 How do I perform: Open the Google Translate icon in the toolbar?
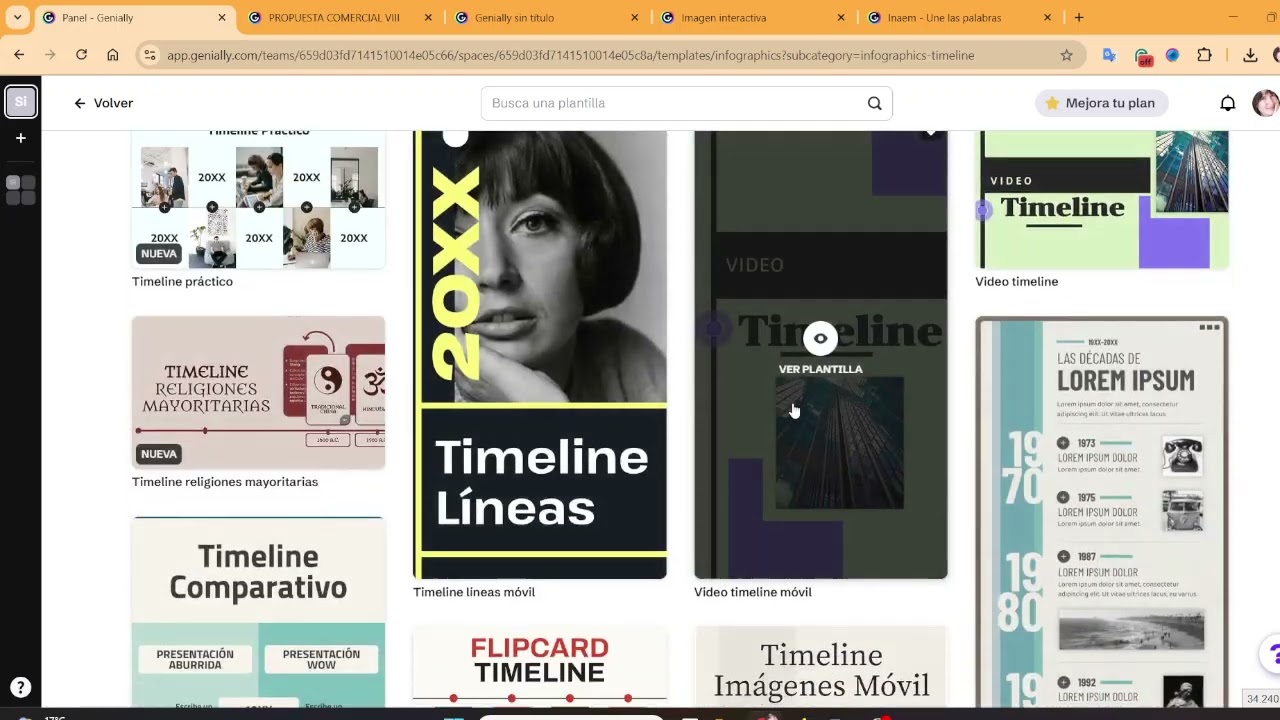[x=1109, y=55]
